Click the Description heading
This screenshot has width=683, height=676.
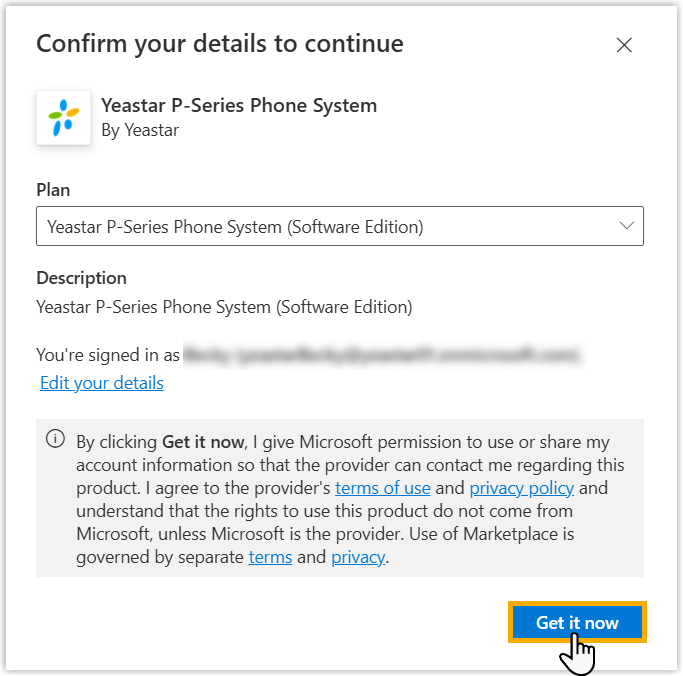pyautogui.click(x=81, y=278)
